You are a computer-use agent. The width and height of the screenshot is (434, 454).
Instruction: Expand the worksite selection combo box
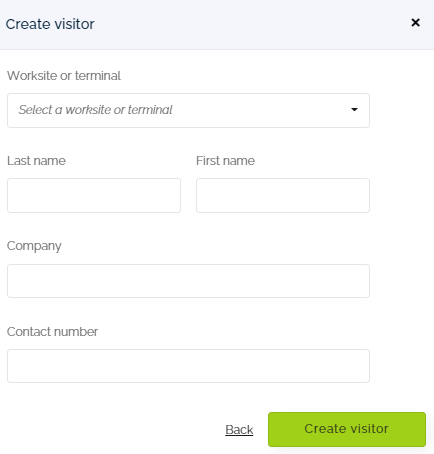188,110
